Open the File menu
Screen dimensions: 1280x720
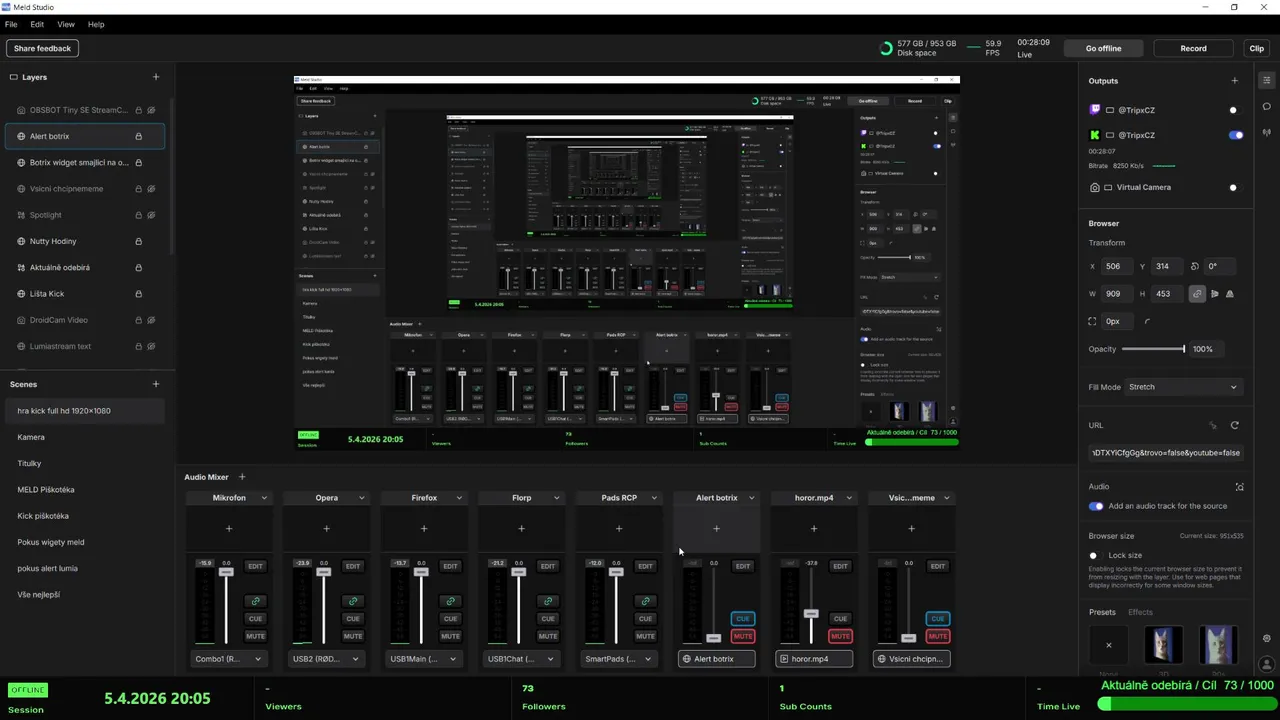click(x=11, y=24)
